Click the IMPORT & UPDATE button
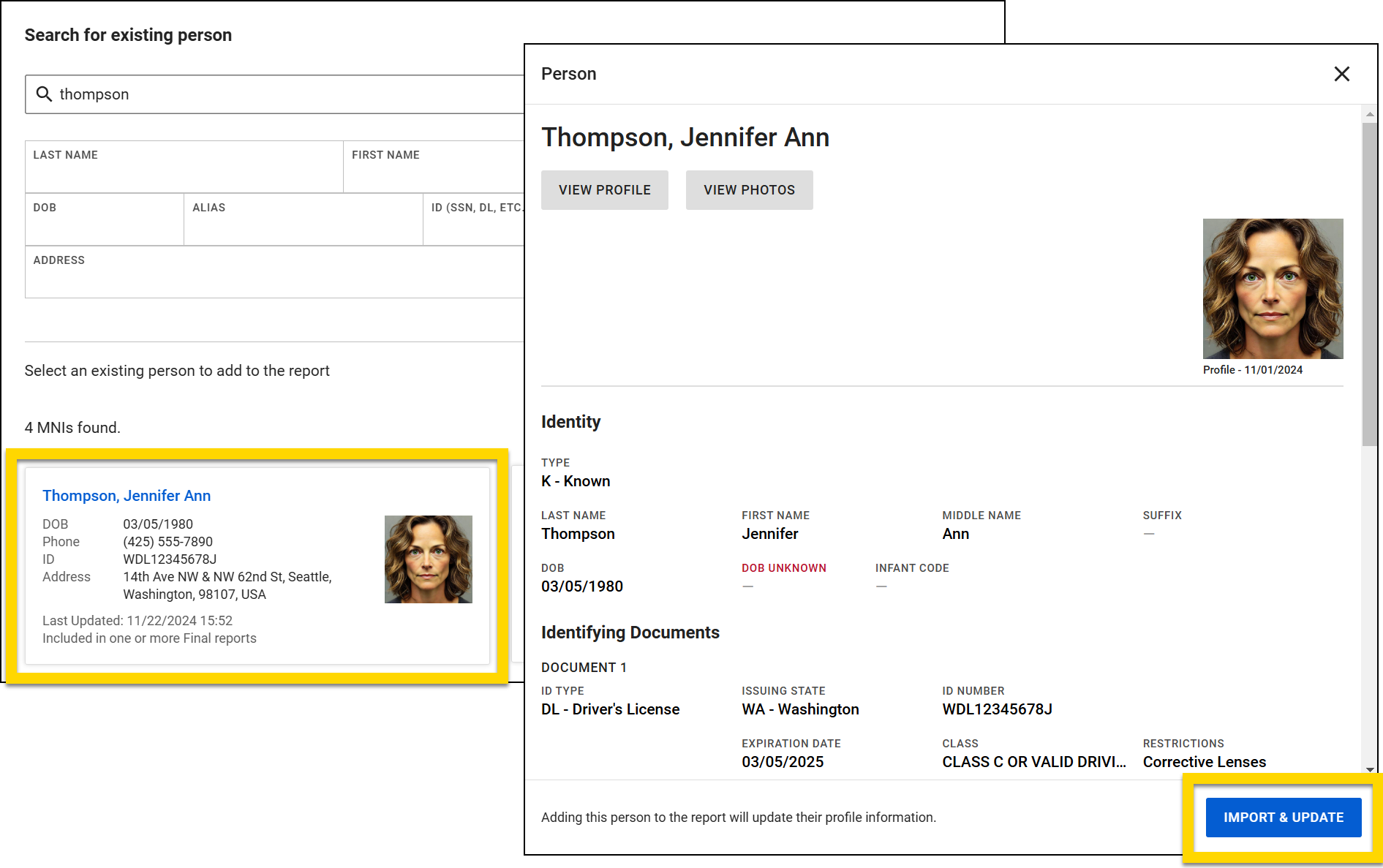 coord(1284,817)
